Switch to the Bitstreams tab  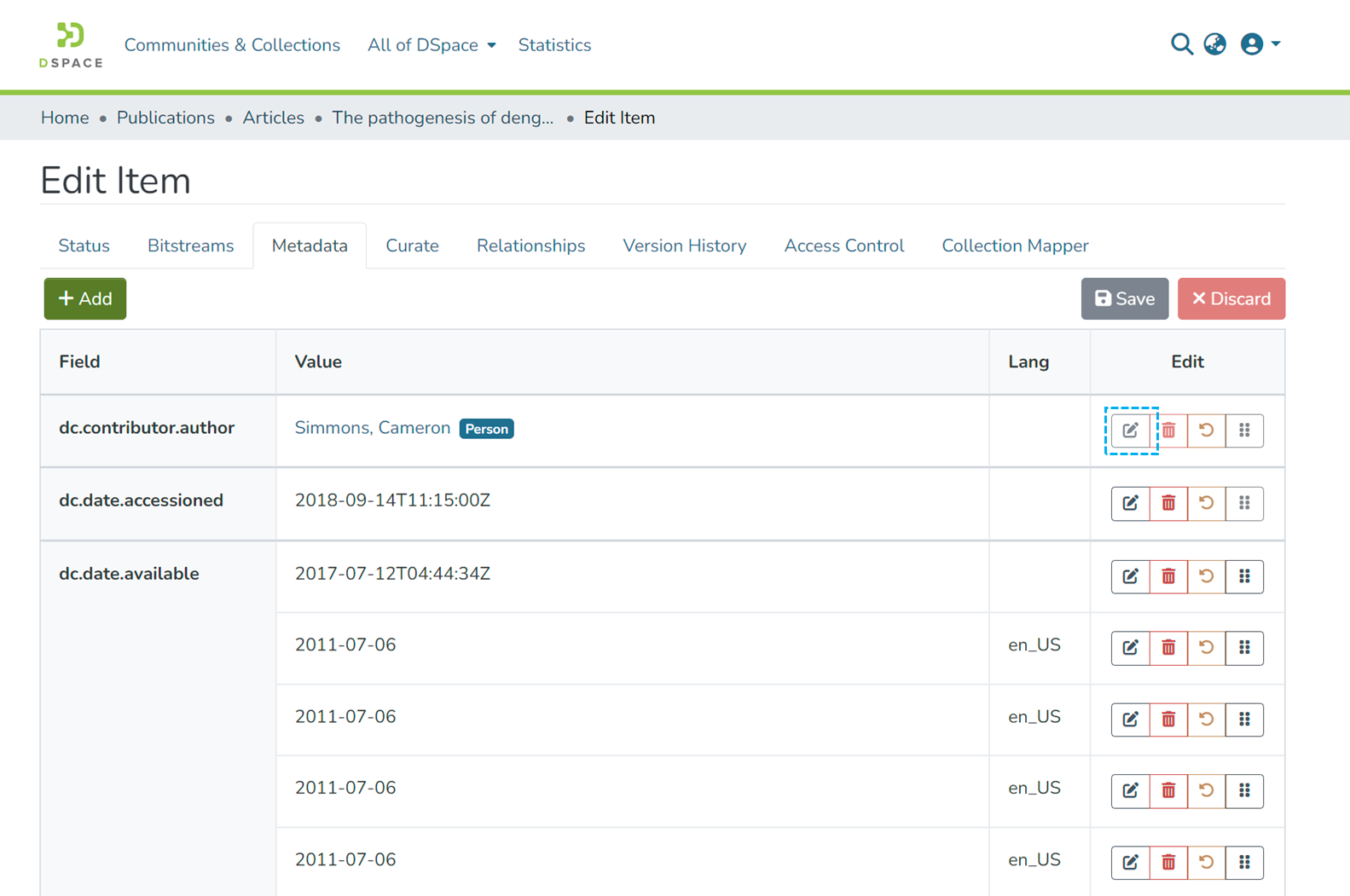pyautogui.click(x=190, y=246)
